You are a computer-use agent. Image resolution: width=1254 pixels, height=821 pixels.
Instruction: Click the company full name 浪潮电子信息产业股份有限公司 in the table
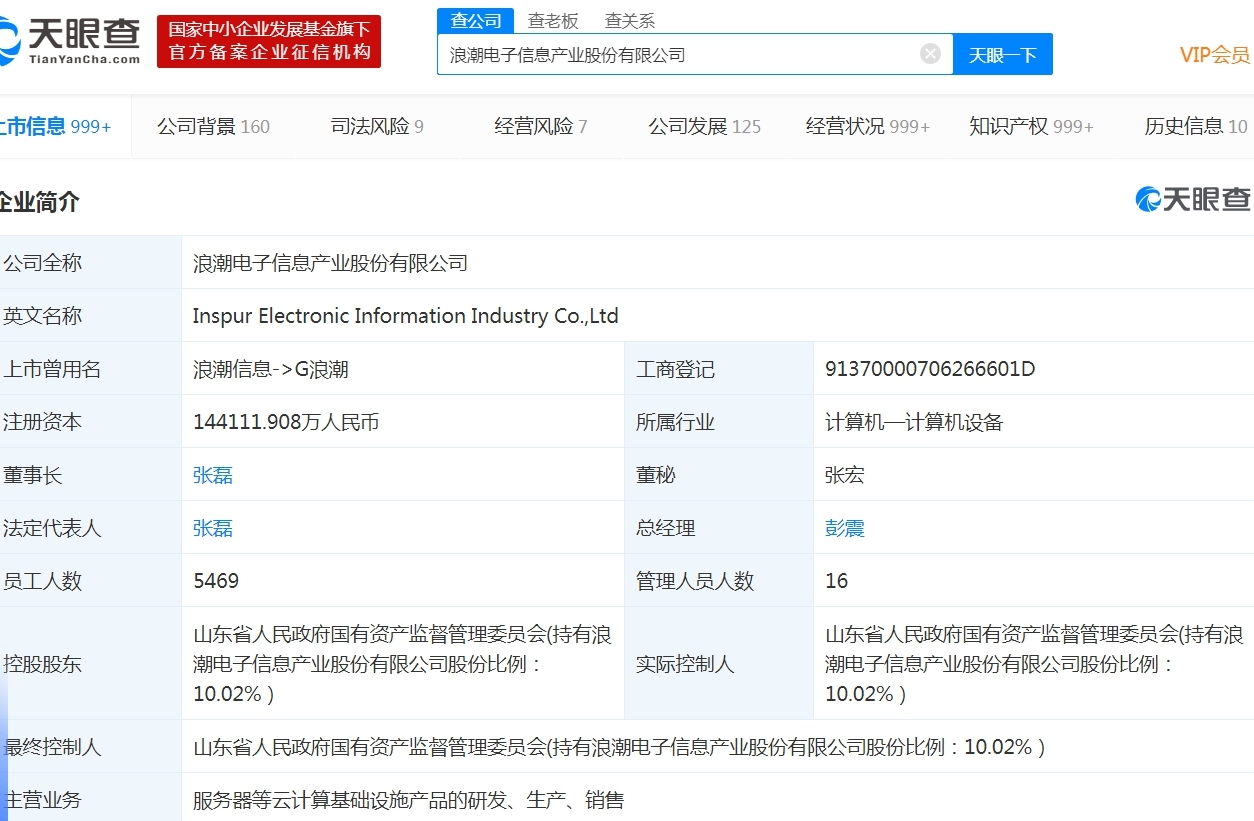coord(330,263)
